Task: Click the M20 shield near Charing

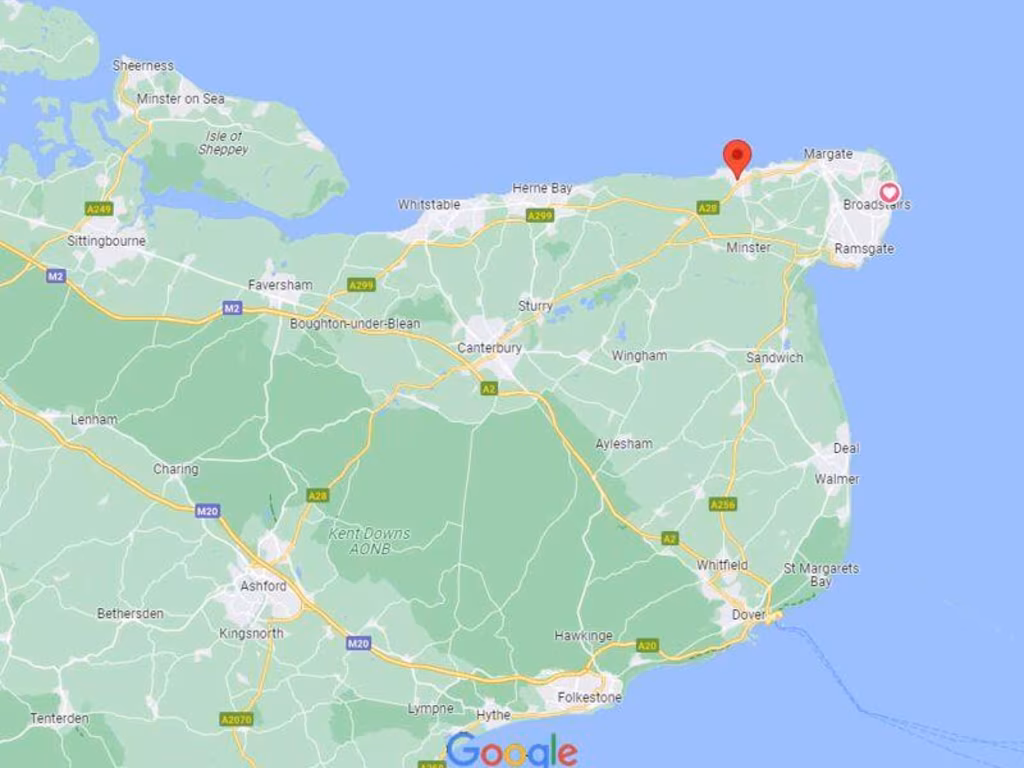Action: click(208, 511)
